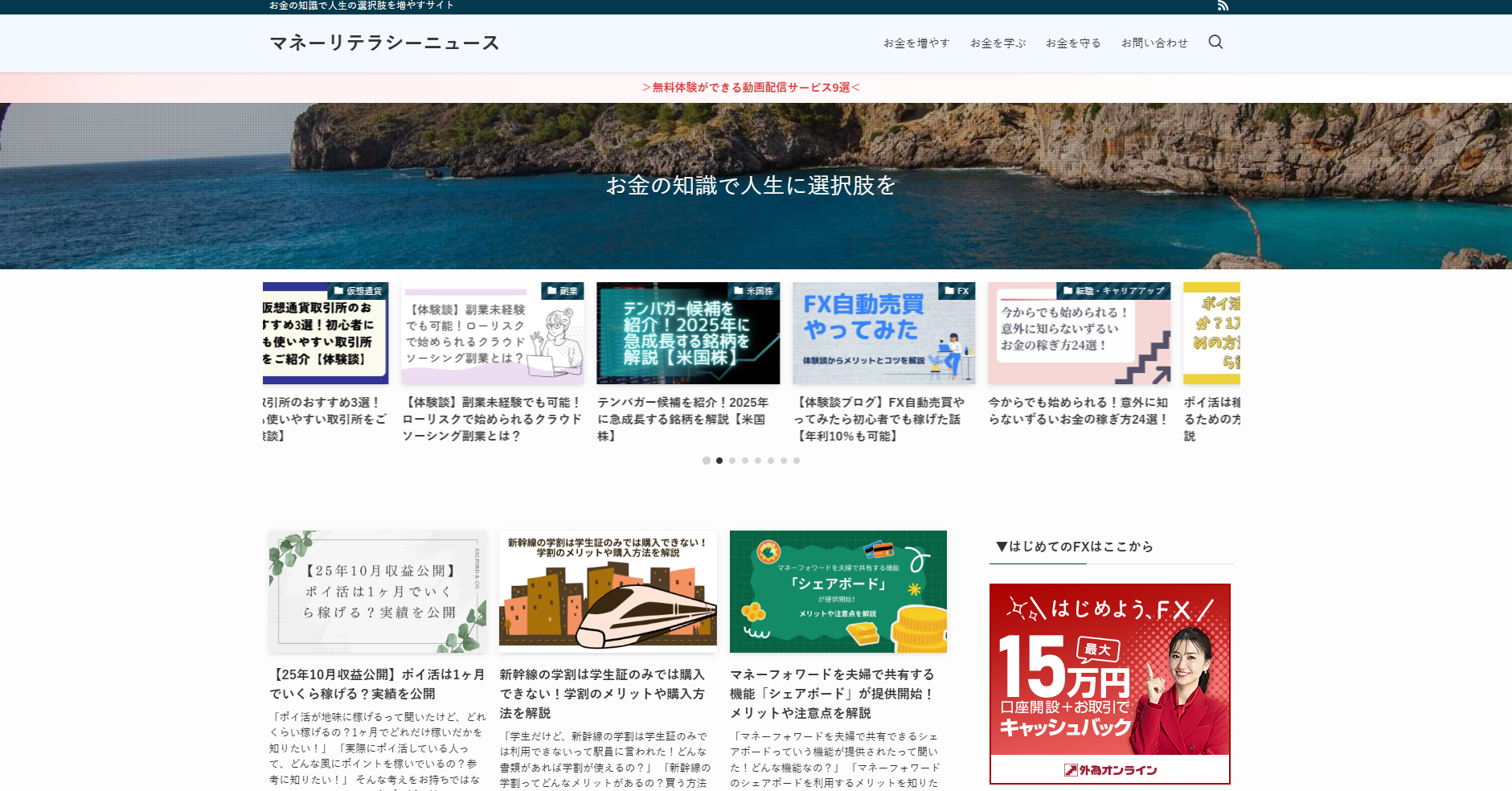This screenshot has height=791, width=1512.
Task: Go to お問い合わせ page
Action: click(x=1154, y=43)
